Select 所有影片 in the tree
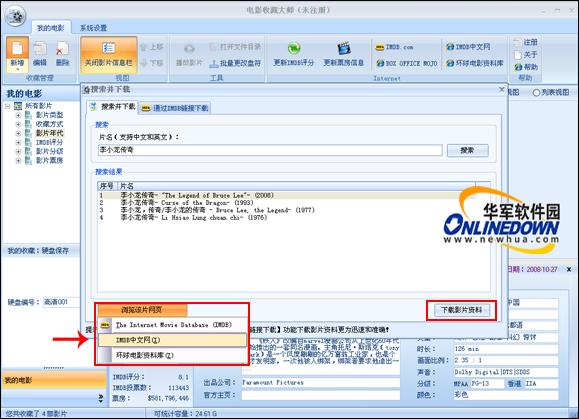579x419 pixels. tap(38, 106)
